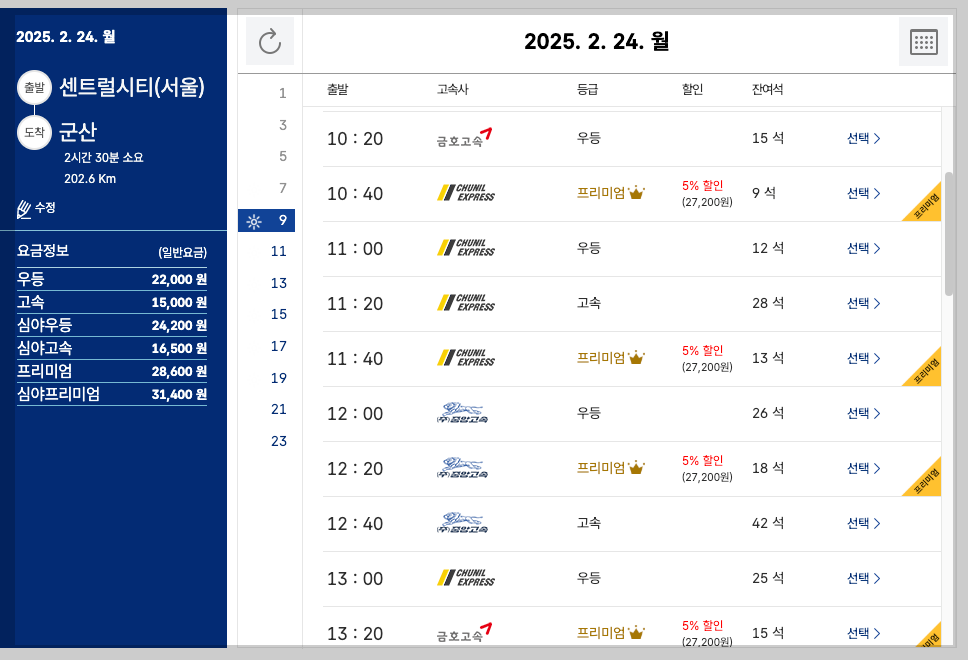
Task: Click the CHUNIL EXPRESS logo at 11:00
Action: (466, 248)
